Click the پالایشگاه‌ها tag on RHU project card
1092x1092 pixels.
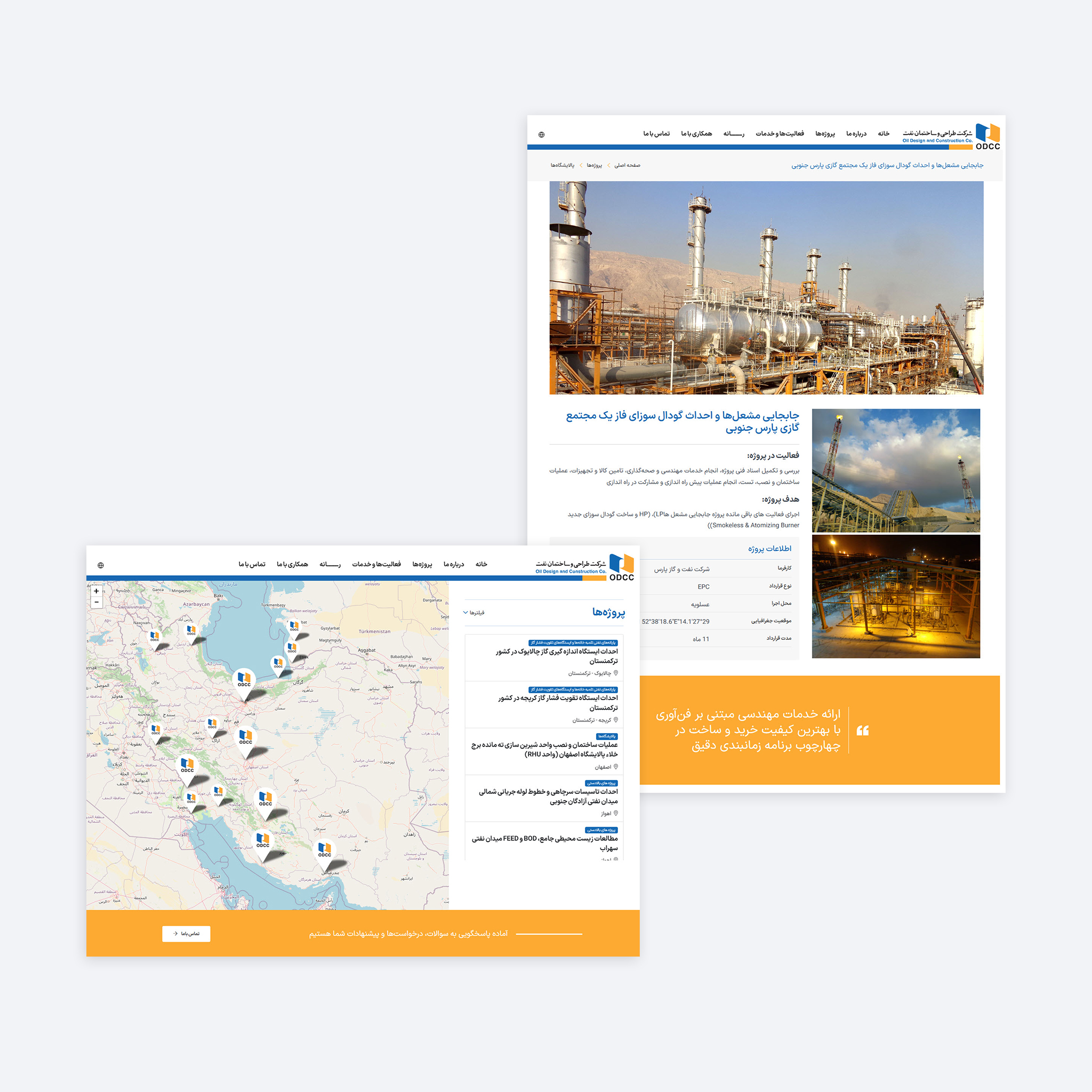(606, 736)
